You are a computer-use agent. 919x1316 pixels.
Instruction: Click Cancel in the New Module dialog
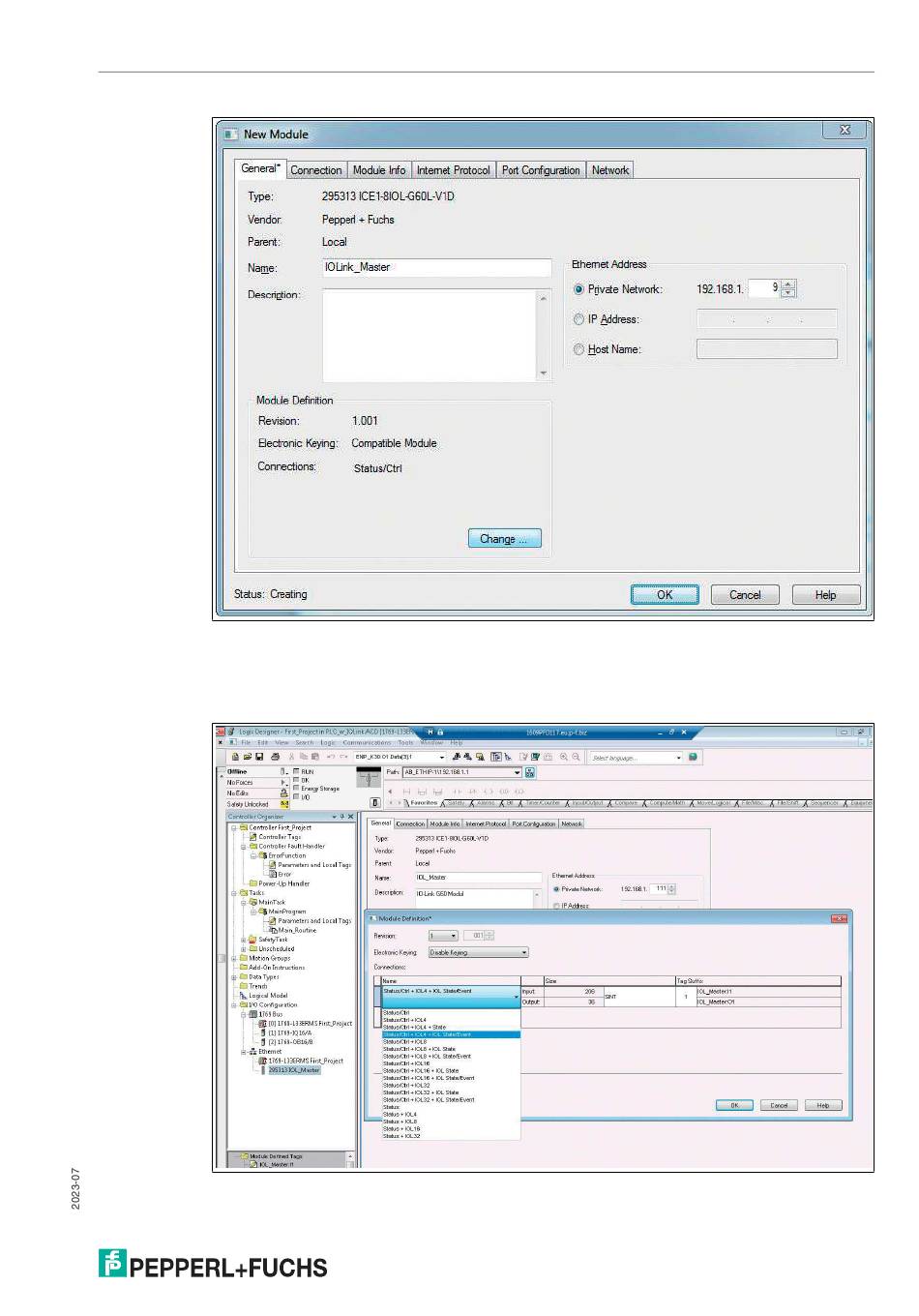pyautogui.click(x=745, y=595)
